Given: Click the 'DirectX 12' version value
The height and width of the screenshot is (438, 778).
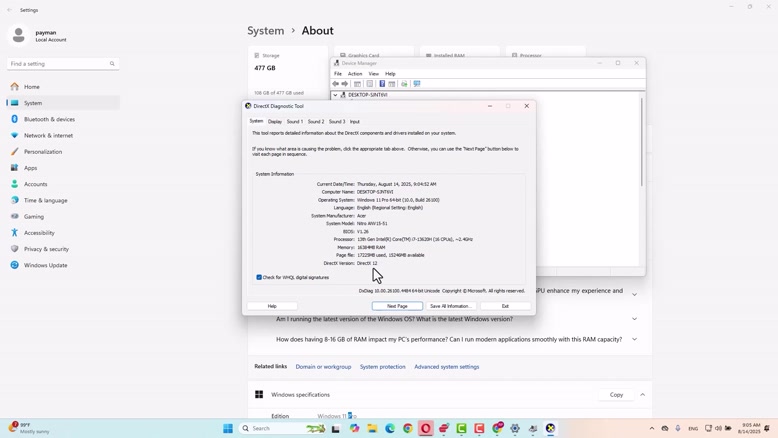Looking at the screenshot, I should pyautogui.click(x=367, y=263).
